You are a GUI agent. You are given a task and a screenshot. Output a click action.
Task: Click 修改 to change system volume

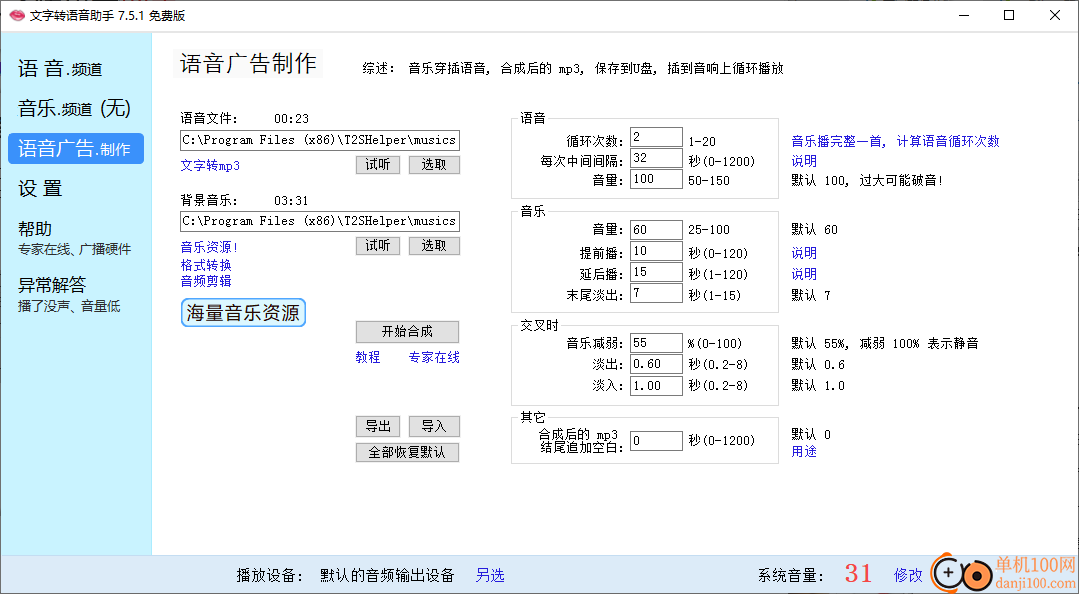click(908, 575)
